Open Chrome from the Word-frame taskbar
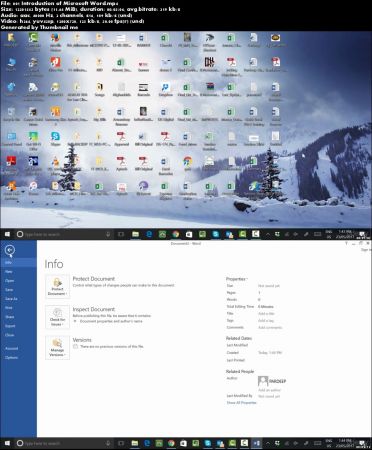 pyautogui.click(x=171, y=443)
